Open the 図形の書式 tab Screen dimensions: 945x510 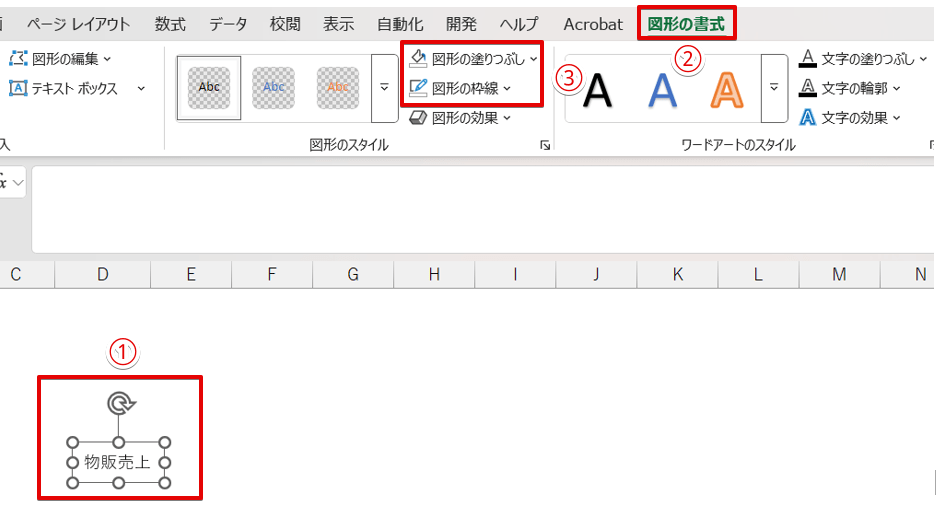[686, 24]
